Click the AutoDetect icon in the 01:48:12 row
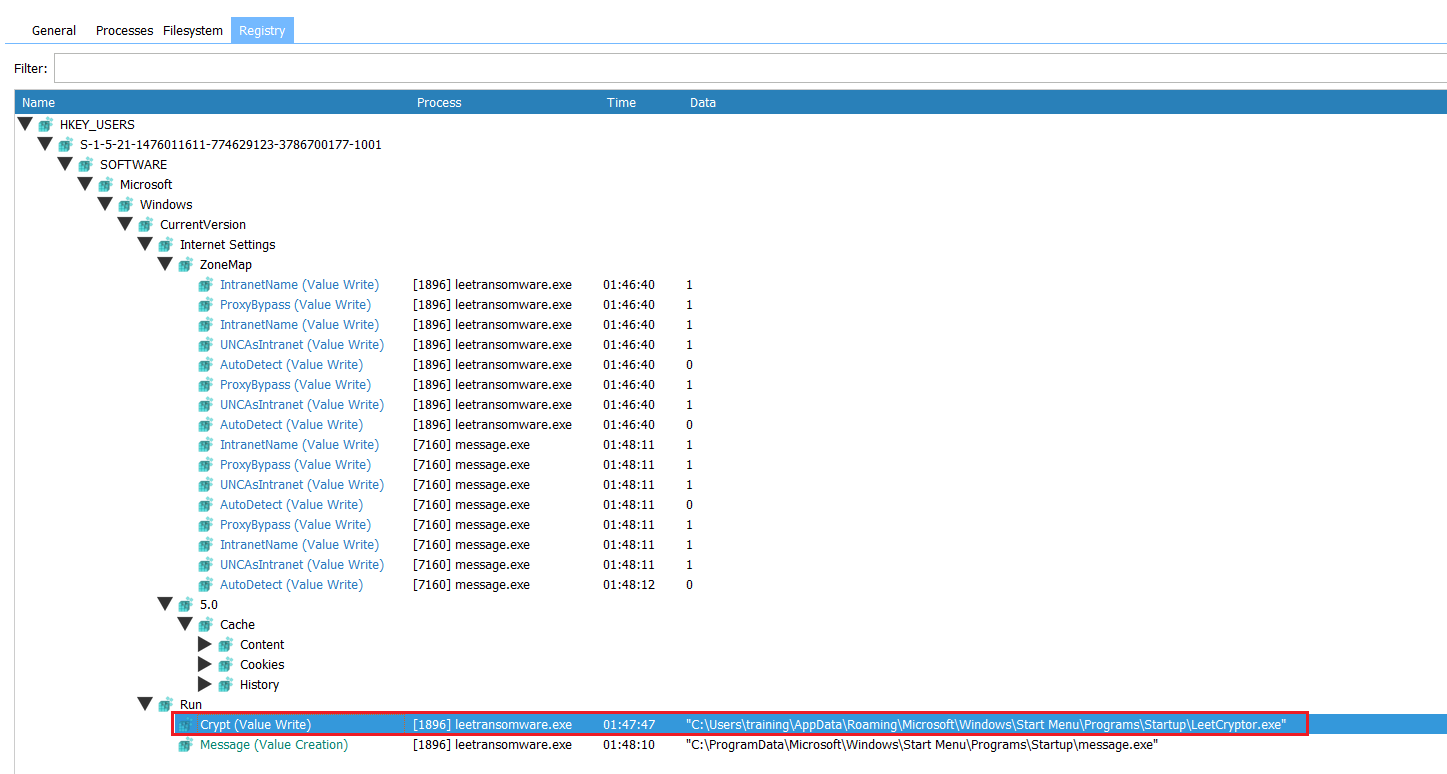Screen dimensions: 1447x774 coord(205,584)
